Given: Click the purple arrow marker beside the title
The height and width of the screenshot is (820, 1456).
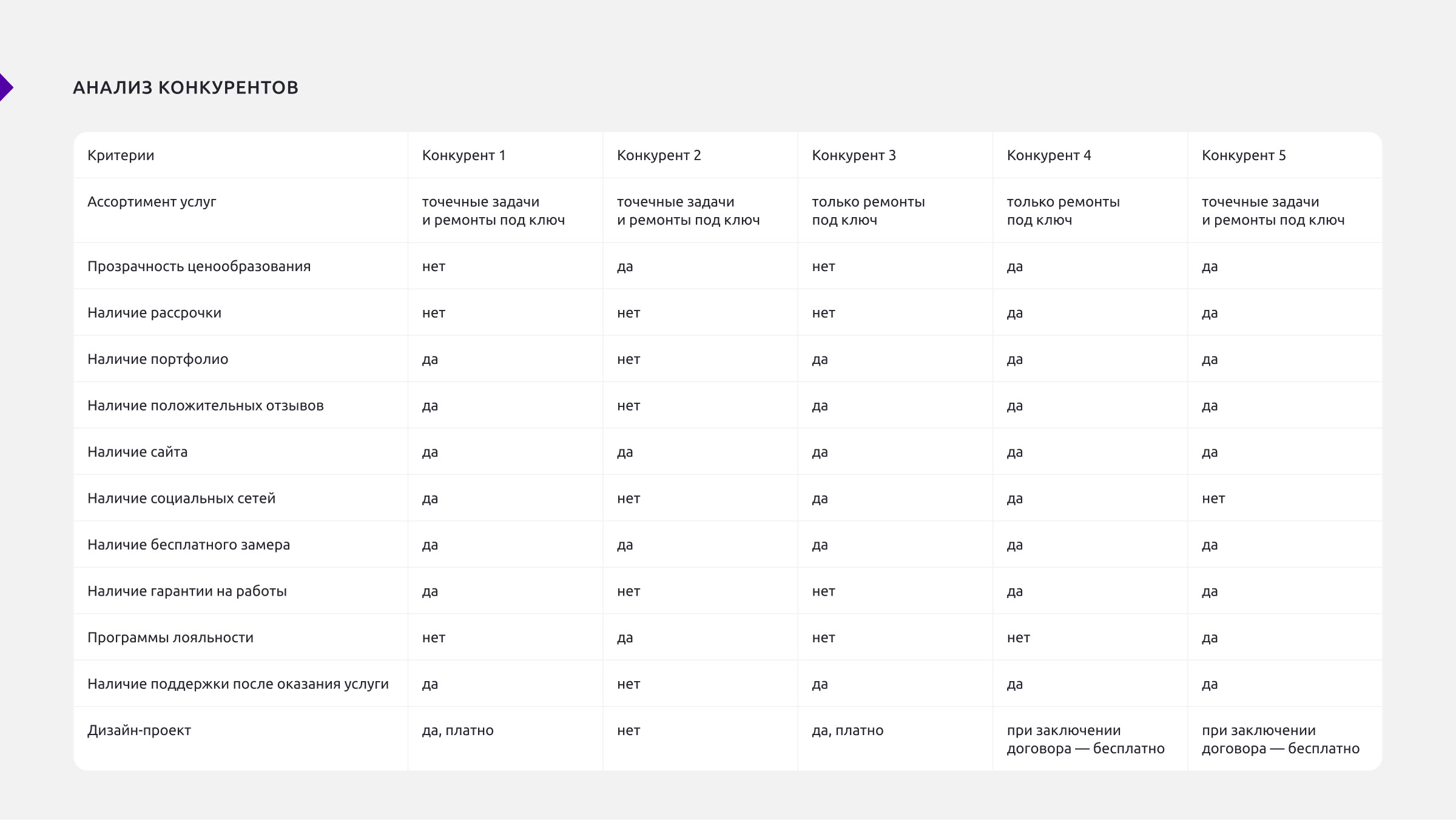Looking at the screenshot, I should coord(5,87).
